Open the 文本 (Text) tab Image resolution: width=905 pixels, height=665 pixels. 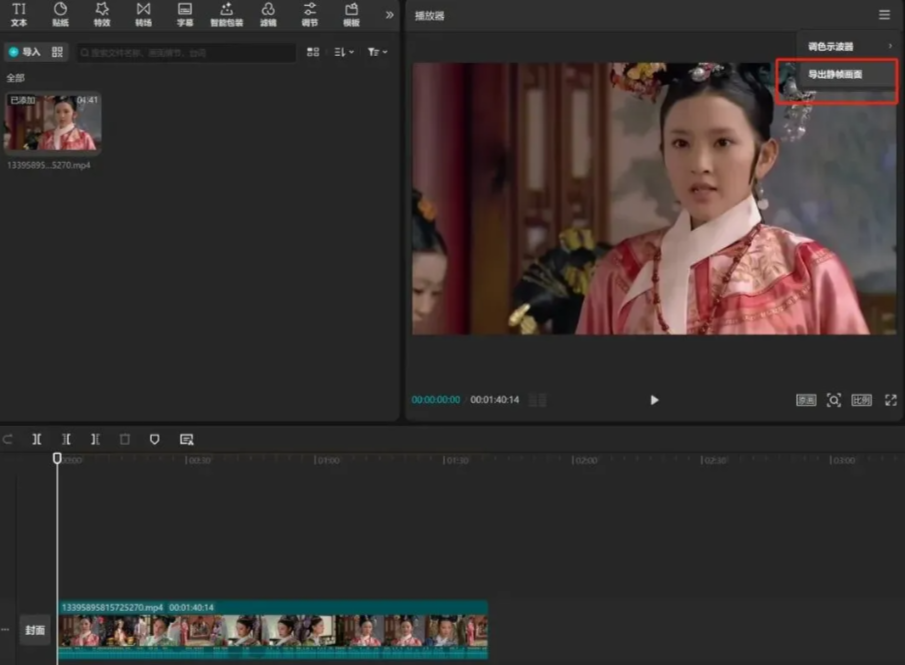pos(18,15)
